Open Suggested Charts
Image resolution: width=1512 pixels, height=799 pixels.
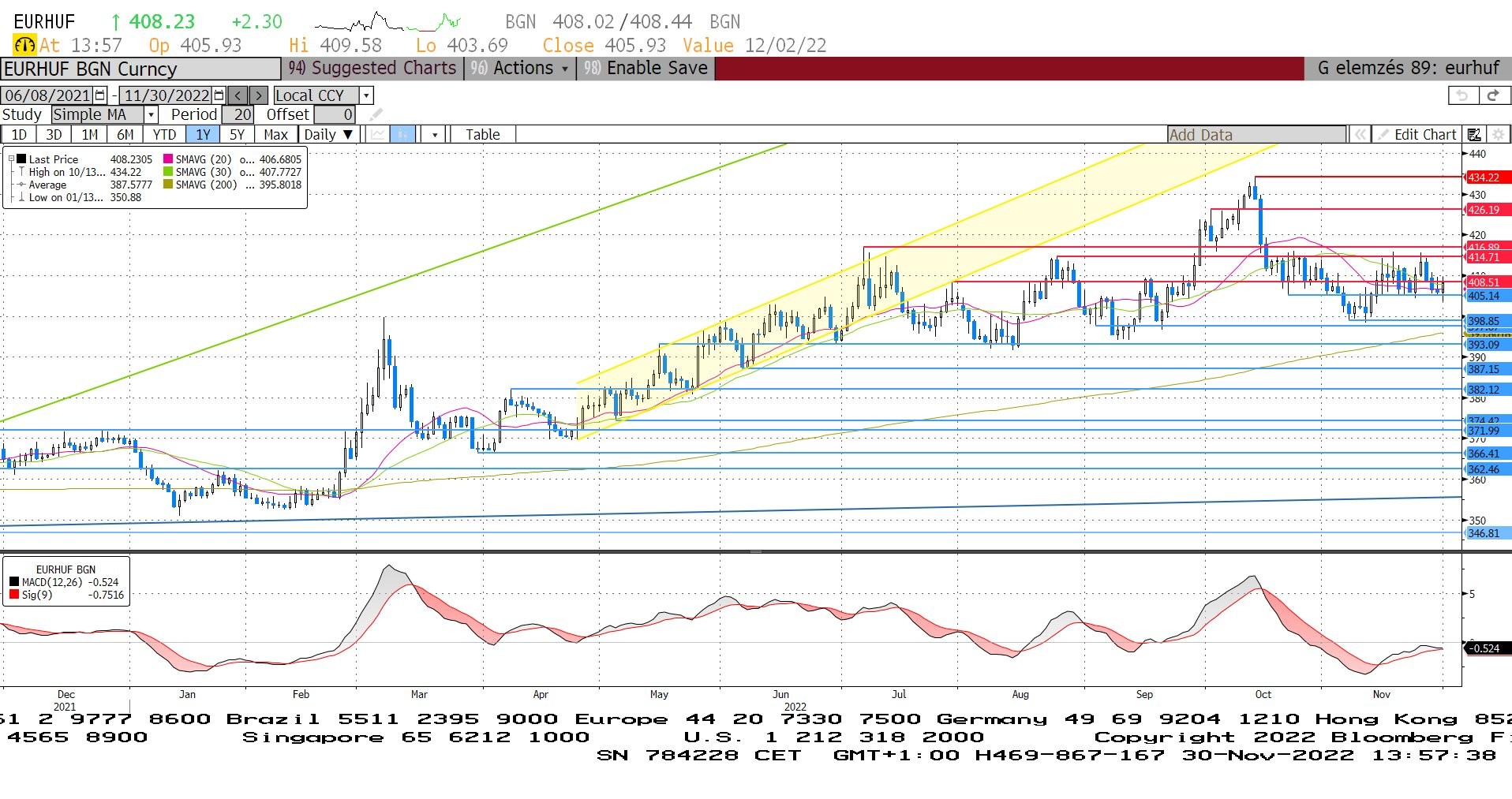[372, 69]
